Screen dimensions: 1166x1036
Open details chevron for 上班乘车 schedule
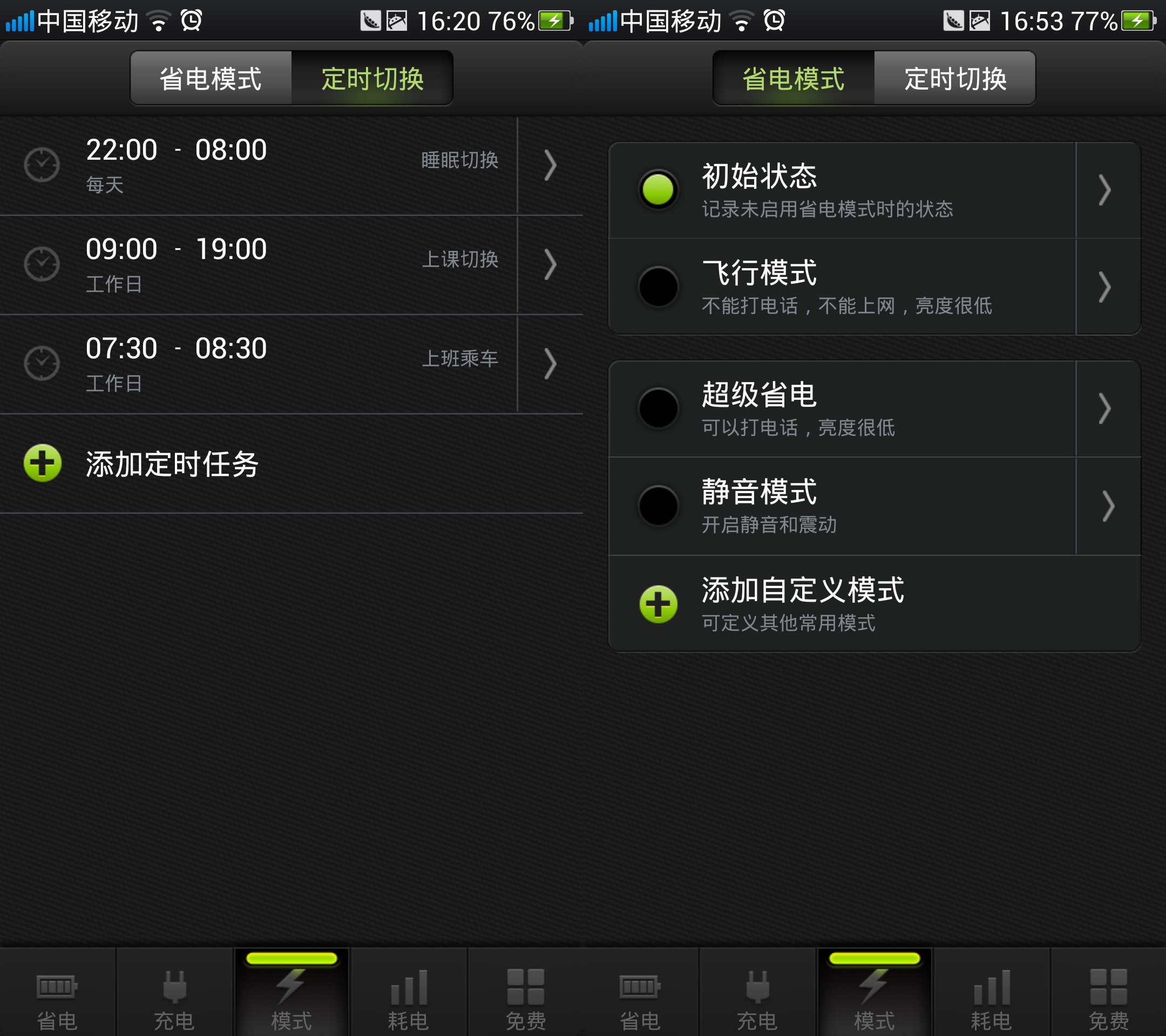(x=550, y=364)
